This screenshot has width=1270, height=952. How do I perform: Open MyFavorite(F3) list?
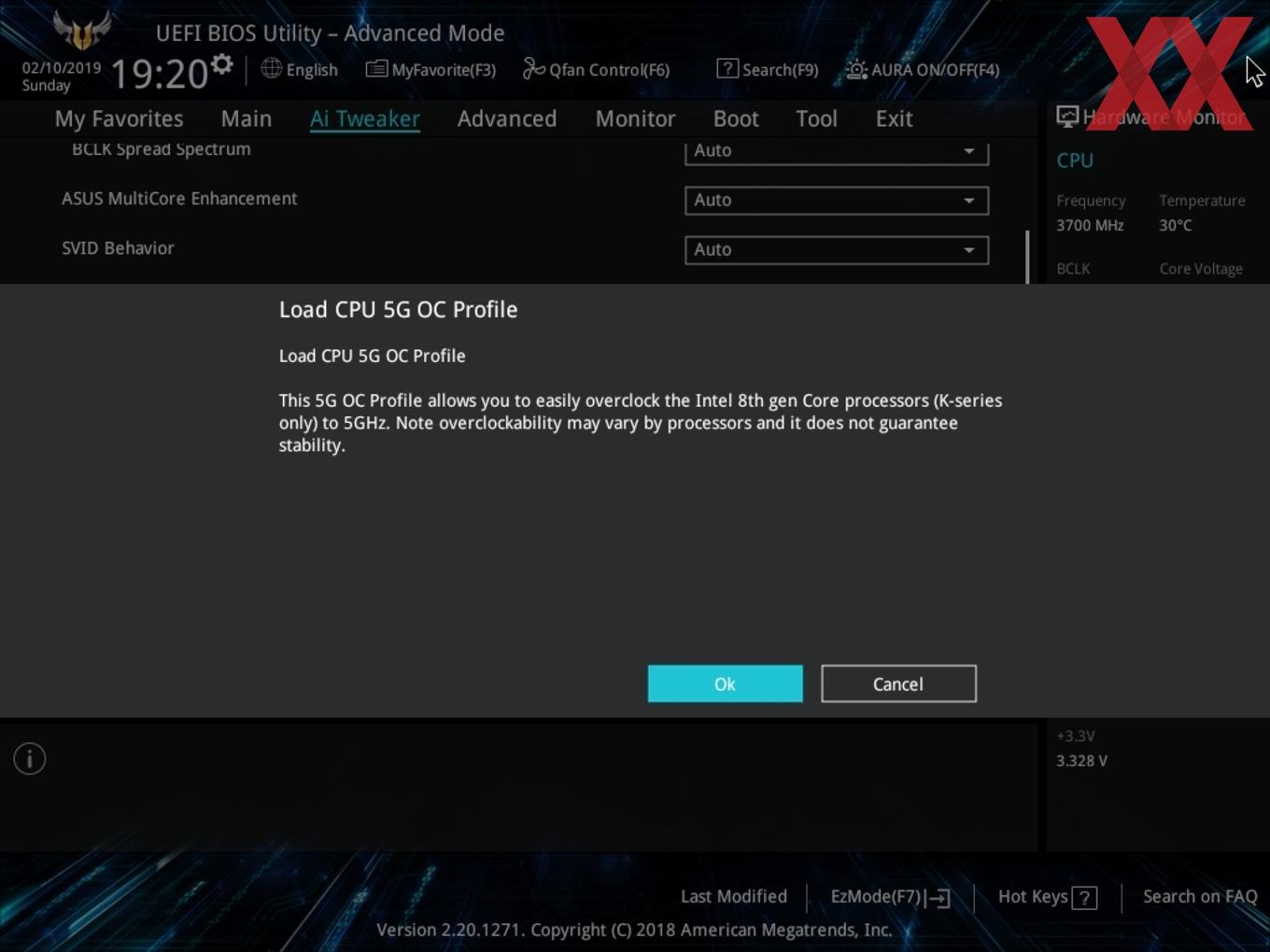pos(430,69)
